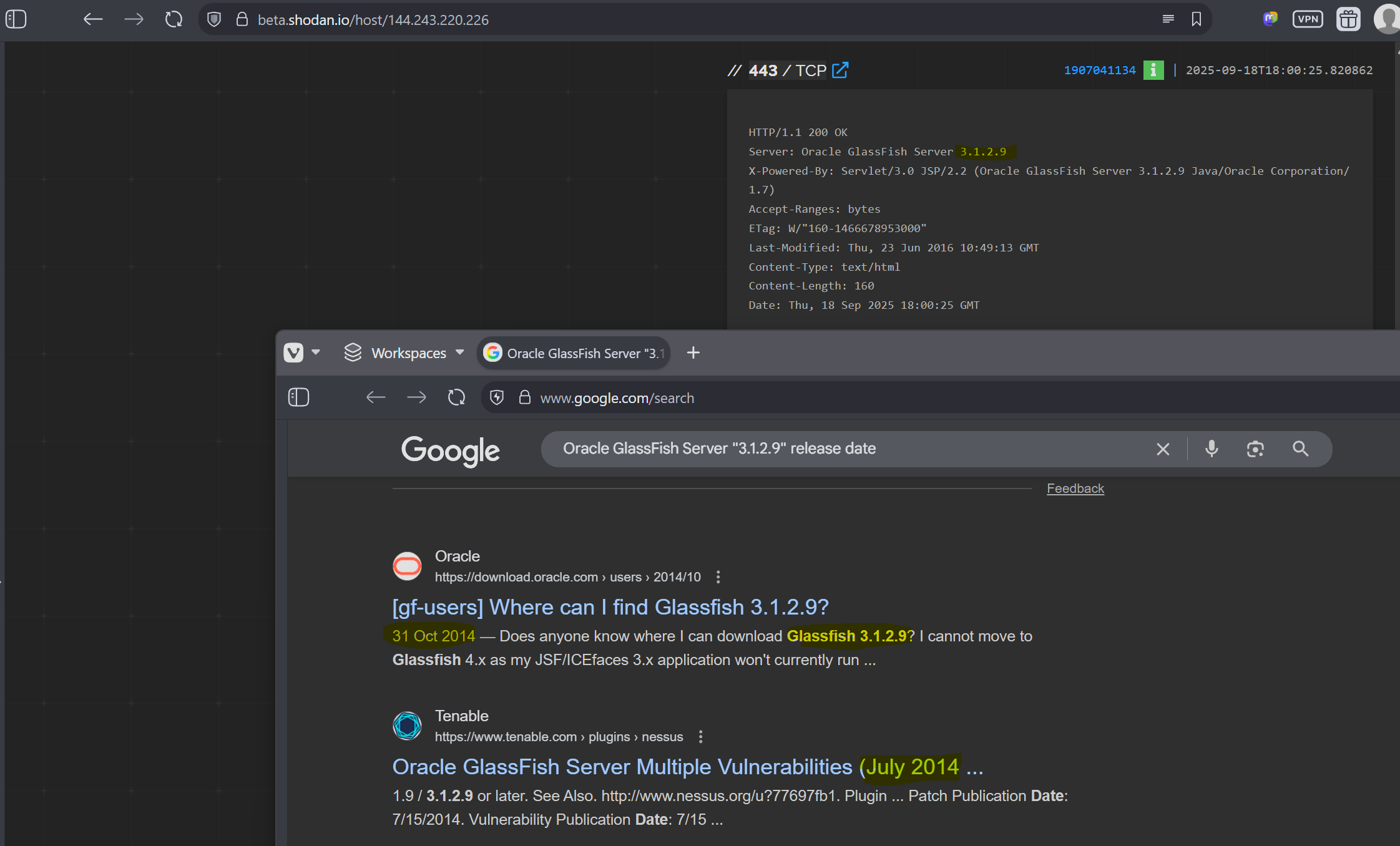Click the bookmark icon in Shodan address bar
Image resolution: width=1400 pixels, height=846 pixels.
pyautogui.click(x=1196, y=19)
